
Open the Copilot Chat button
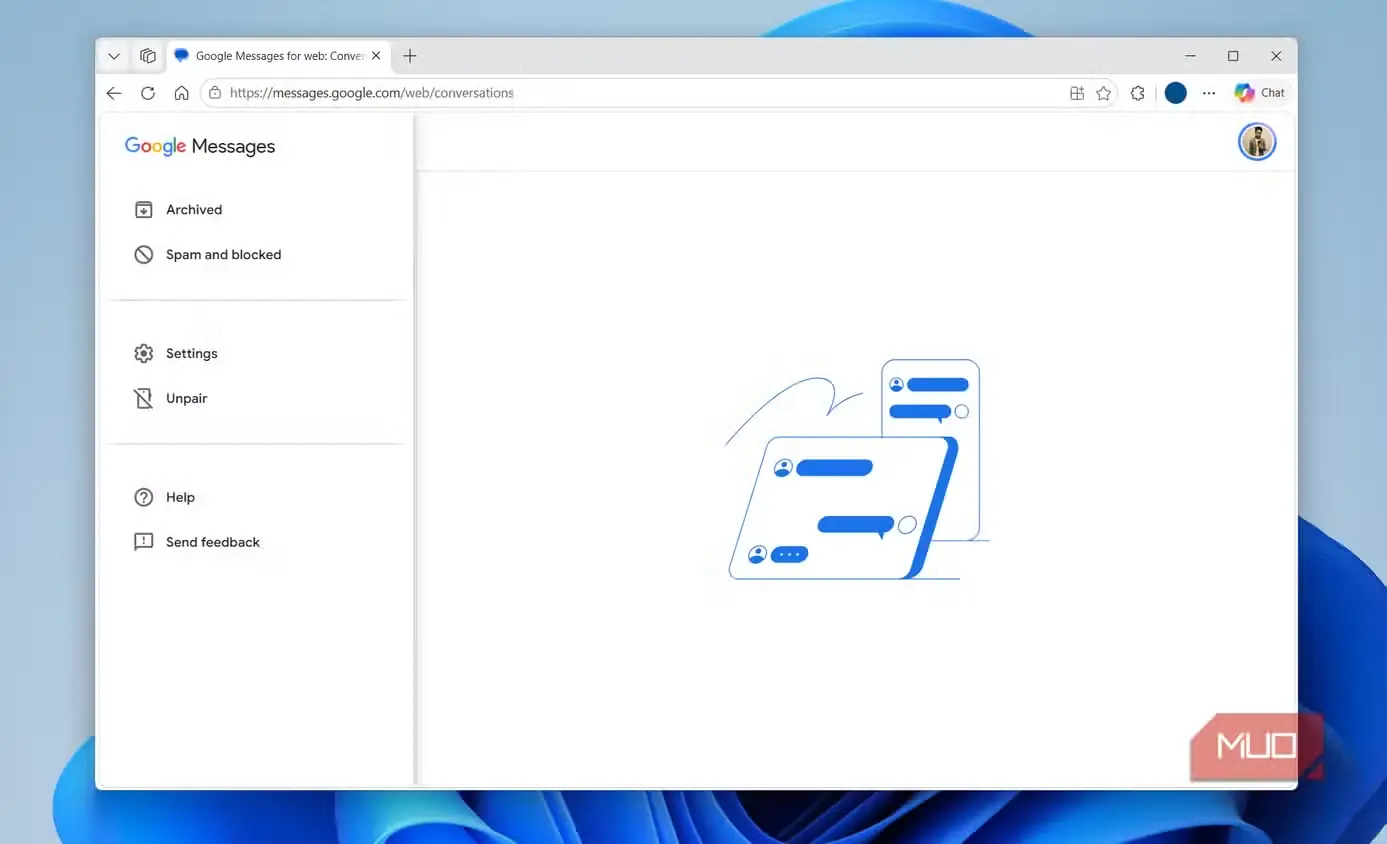[1260, 93]
